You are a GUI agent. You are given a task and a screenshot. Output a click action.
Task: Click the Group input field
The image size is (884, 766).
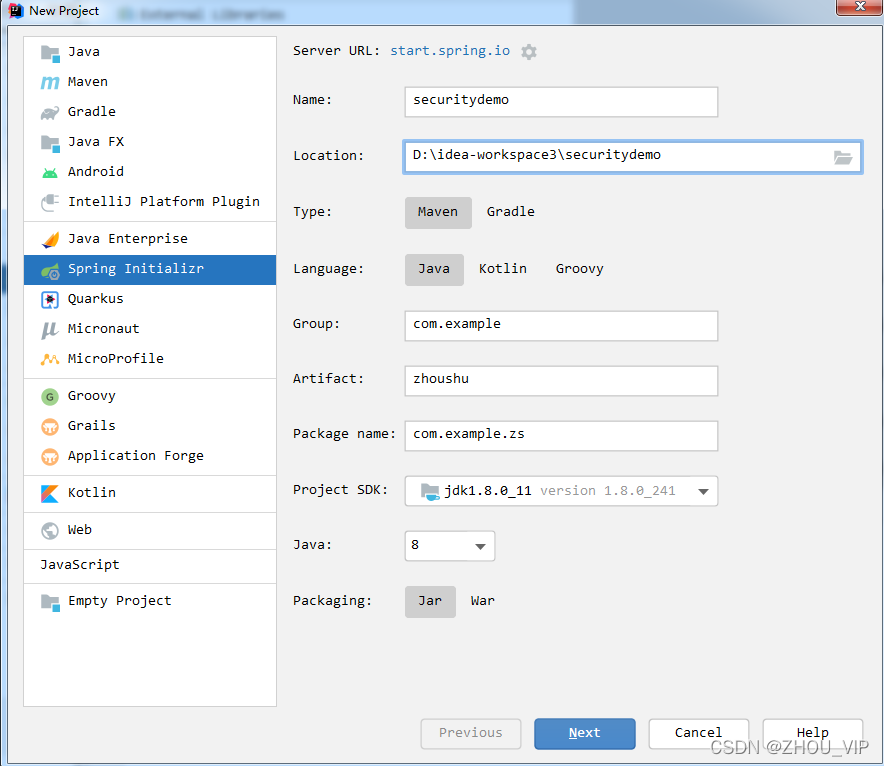561,326
